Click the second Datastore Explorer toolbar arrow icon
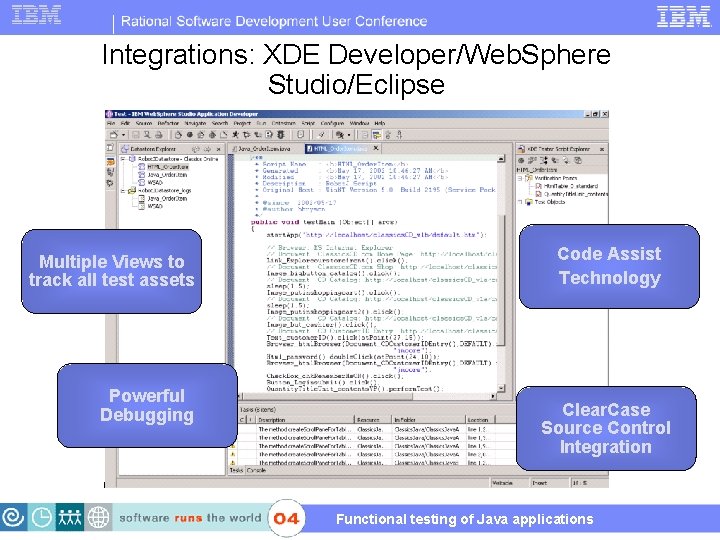 click(207, 149)
